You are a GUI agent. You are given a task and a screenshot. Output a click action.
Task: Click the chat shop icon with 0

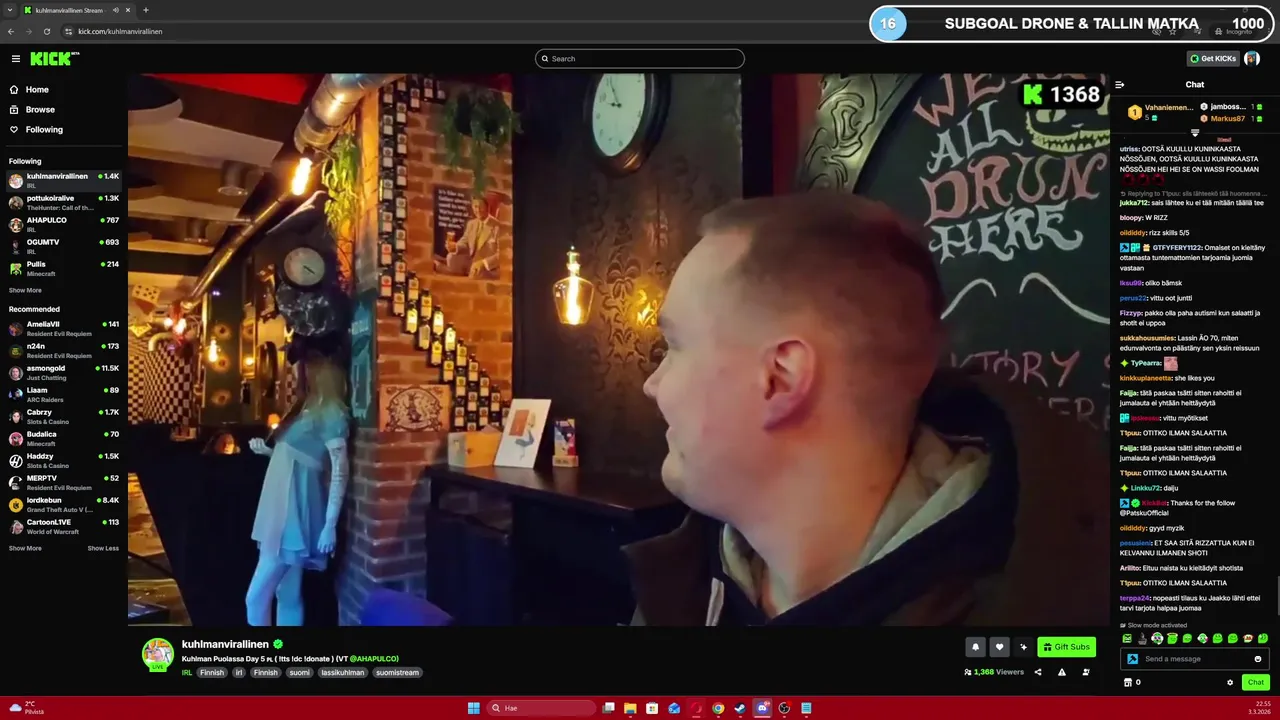tap(1132, 682)
